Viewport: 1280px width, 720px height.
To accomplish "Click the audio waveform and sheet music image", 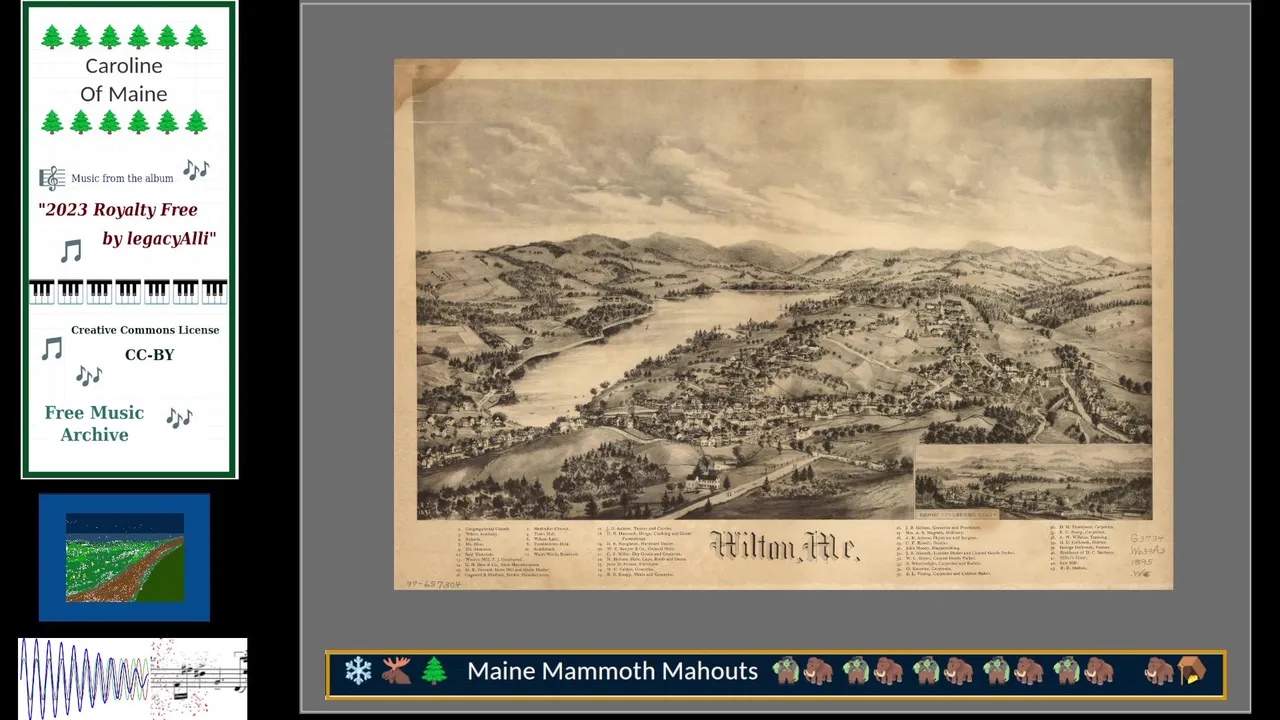I will pos(133,678).
